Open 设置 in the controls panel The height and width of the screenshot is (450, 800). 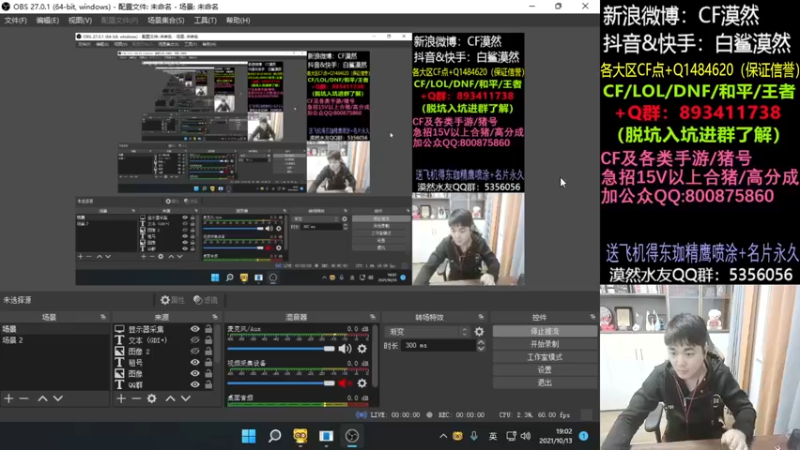pos(544,370)
